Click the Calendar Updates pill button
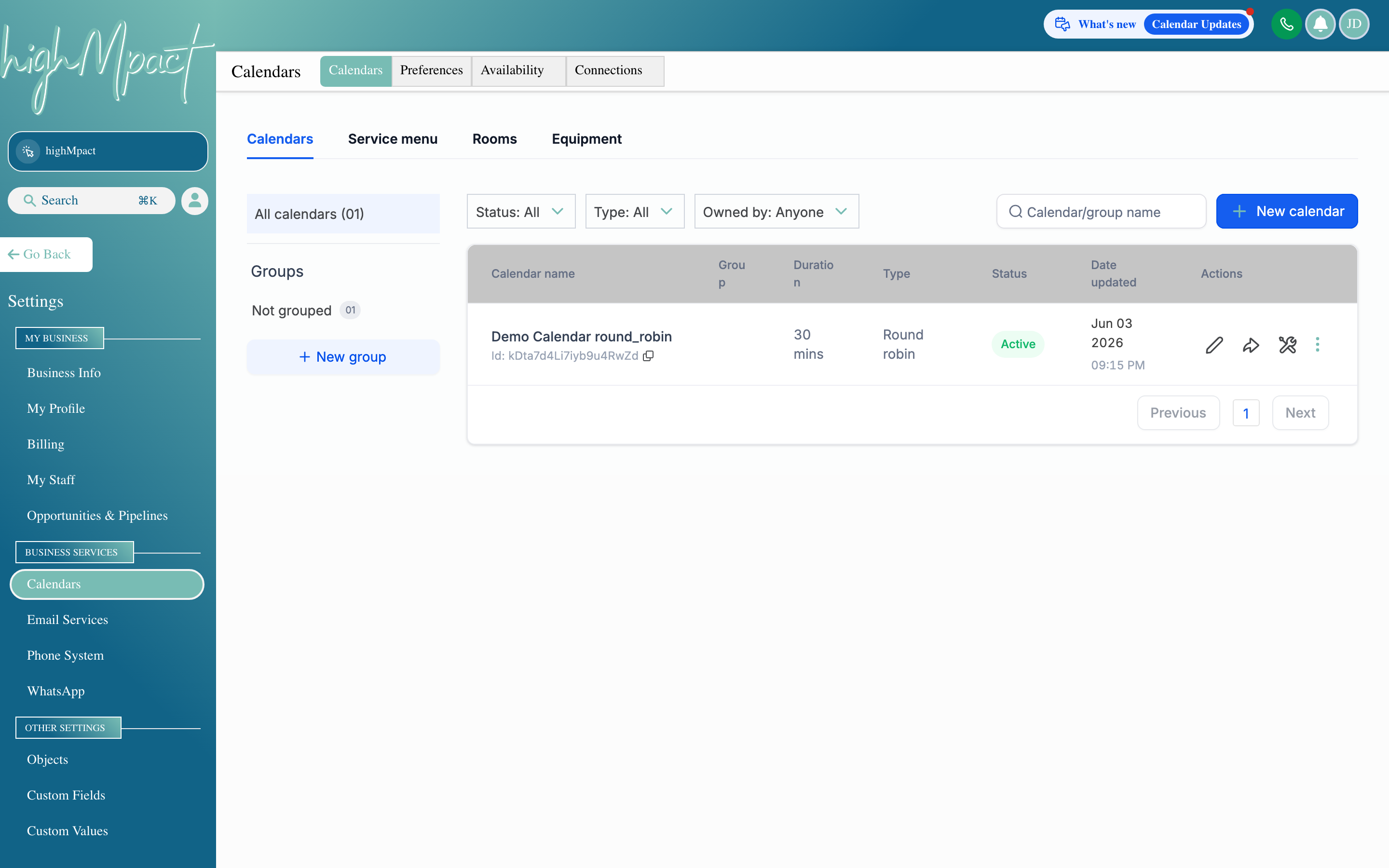 pos(1196,24)
